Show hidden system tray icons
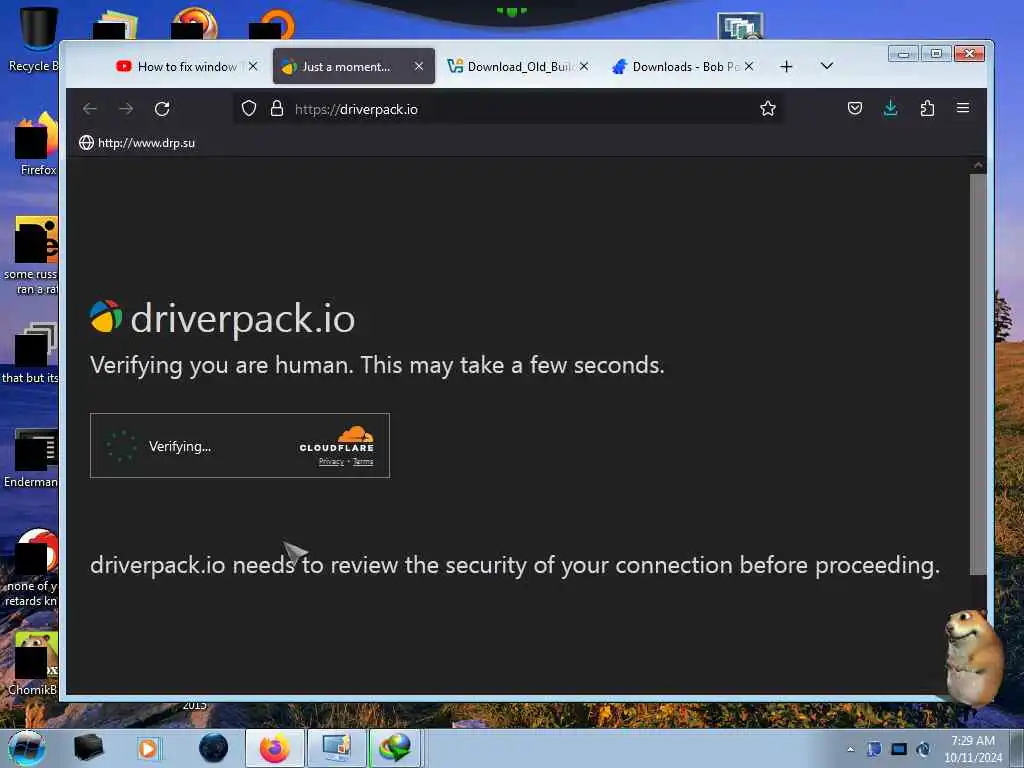Image resolution: width=1024 pixels, height=768 pixels. coord(850,750)
